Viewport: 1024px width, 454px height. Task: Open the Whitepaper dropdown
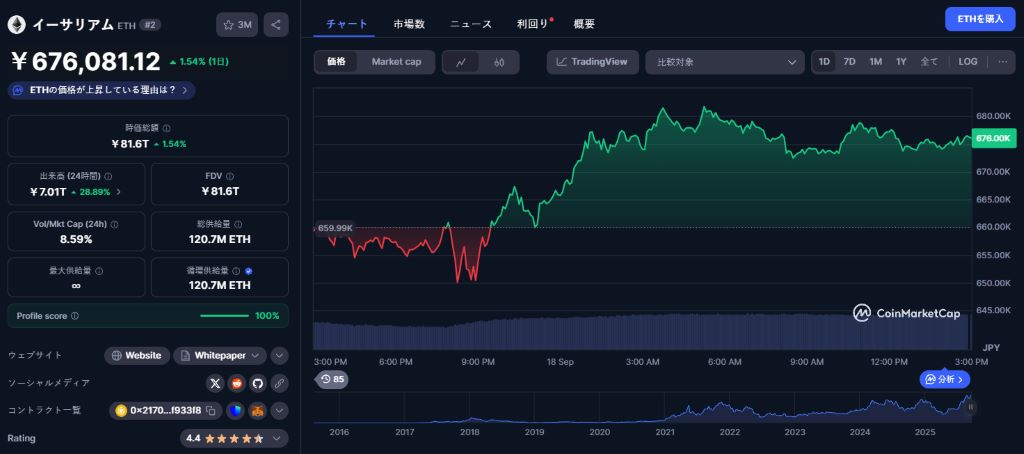coord(219,355)
